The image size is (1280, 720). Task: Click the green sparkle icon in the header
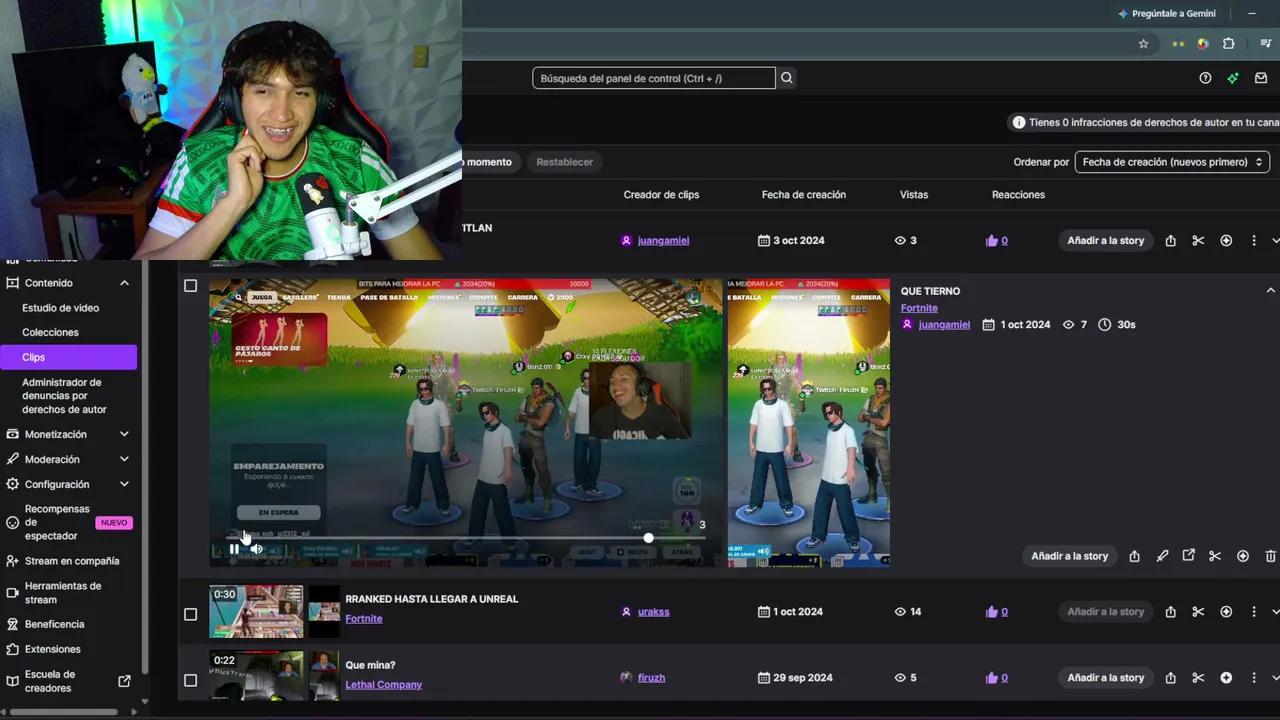(x=1233, y=78)
